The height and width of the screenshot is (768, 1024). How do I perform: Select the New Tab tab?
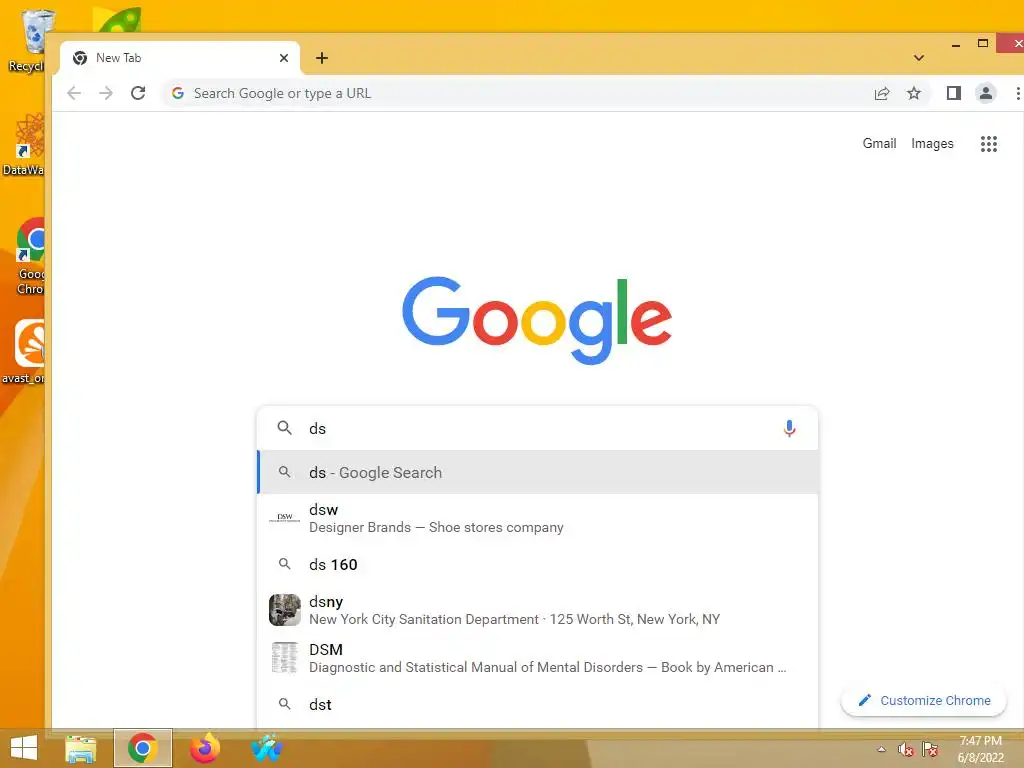coord(180,58)
